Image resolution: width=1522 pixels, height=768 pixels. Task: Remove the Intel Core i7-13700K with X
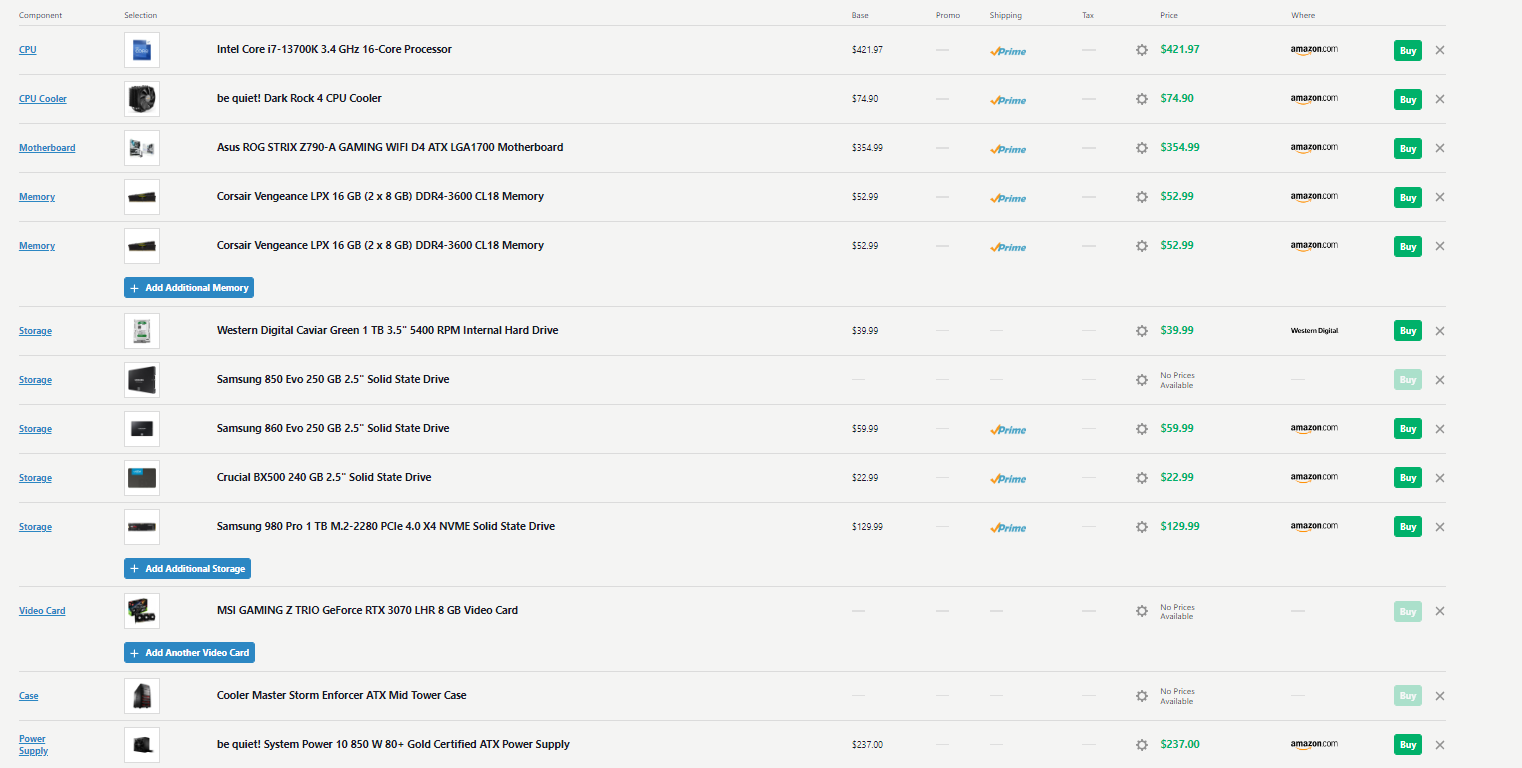[x=1440, y=50]
